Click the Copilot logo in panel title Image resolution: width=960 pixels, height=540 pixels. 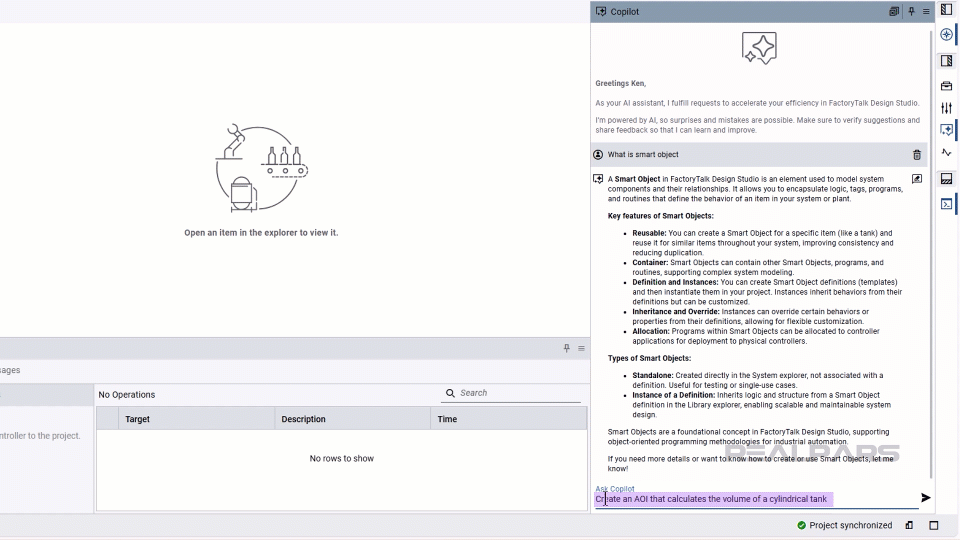tap(601, 12)
